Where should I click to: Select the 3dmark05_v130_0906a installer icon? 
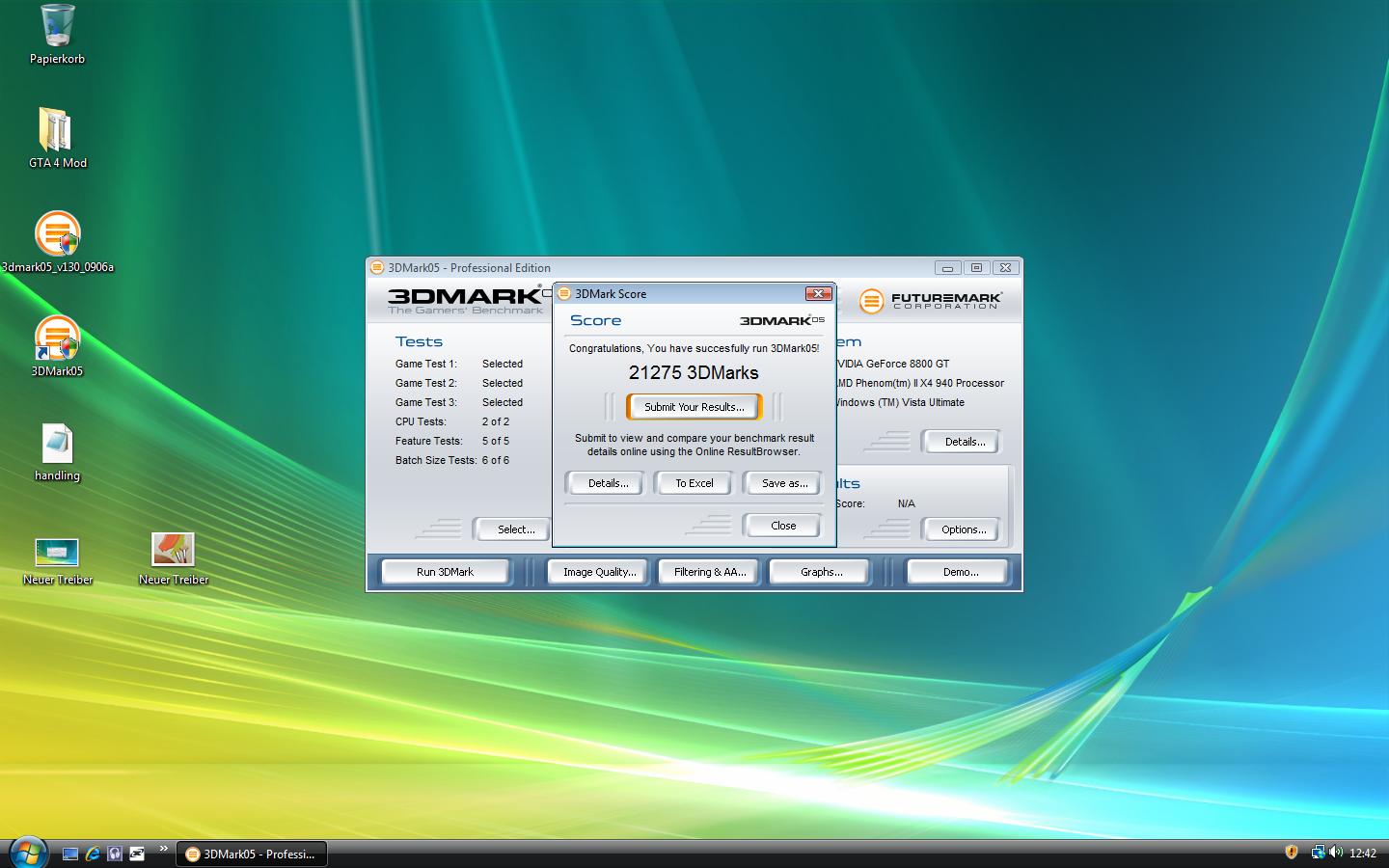click(x=57, y=242)
